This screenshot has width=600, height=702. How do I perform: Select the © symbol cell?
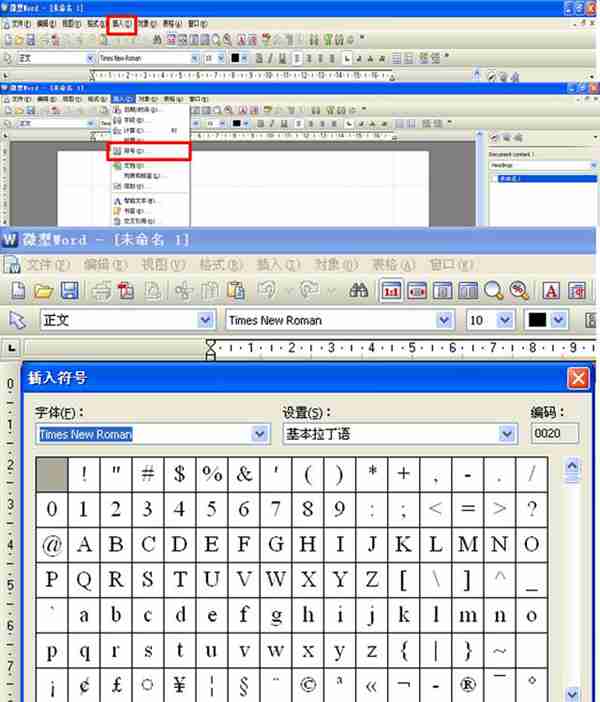tap(308, 685)
